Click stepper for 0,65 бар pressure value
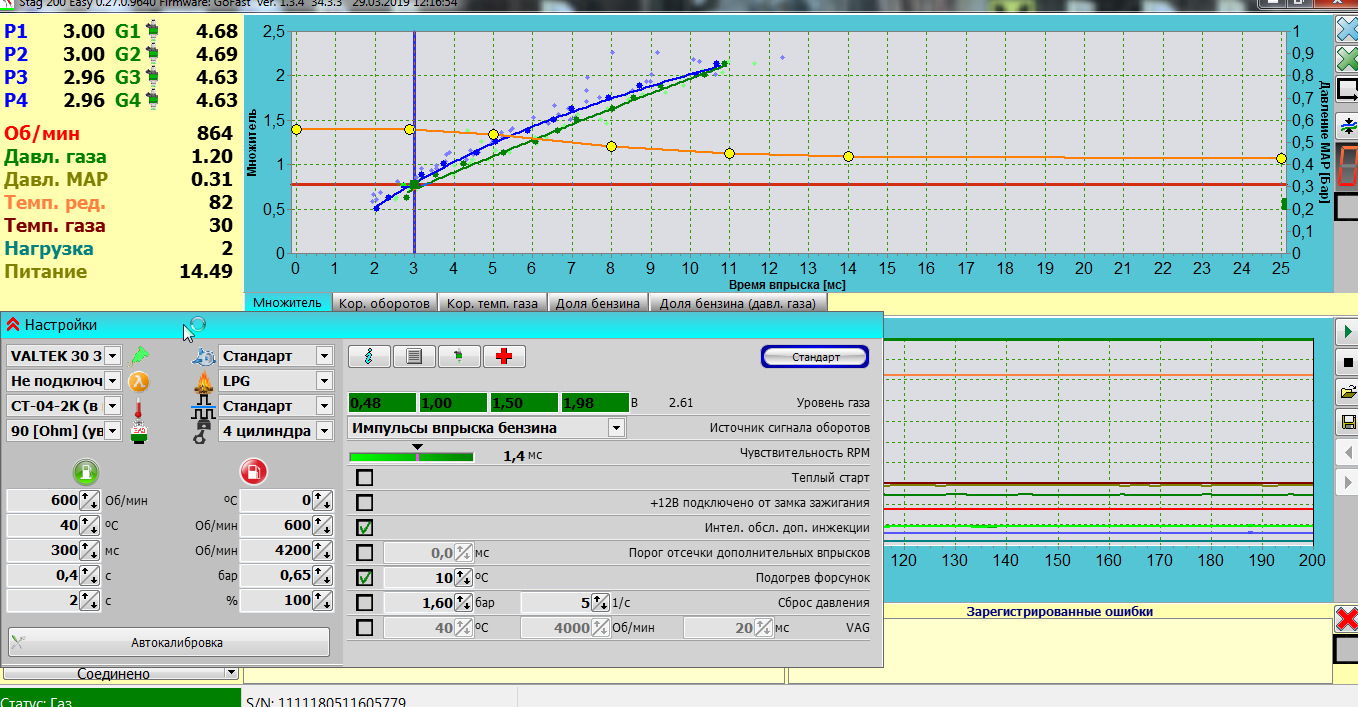 322,575
